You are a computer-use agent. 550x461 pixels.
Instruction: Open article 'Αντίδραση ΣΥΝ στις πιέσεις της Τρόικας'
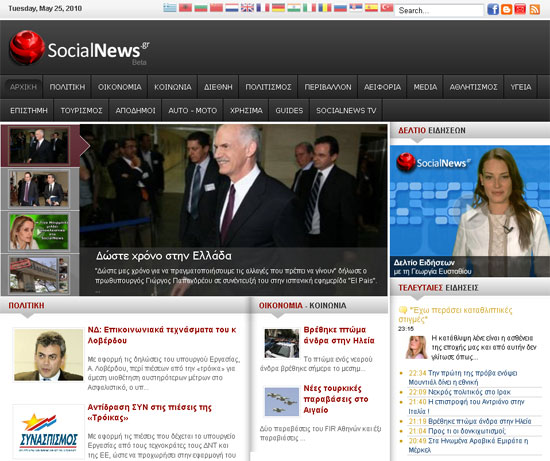pyautogui.click(x=150, y=413)
